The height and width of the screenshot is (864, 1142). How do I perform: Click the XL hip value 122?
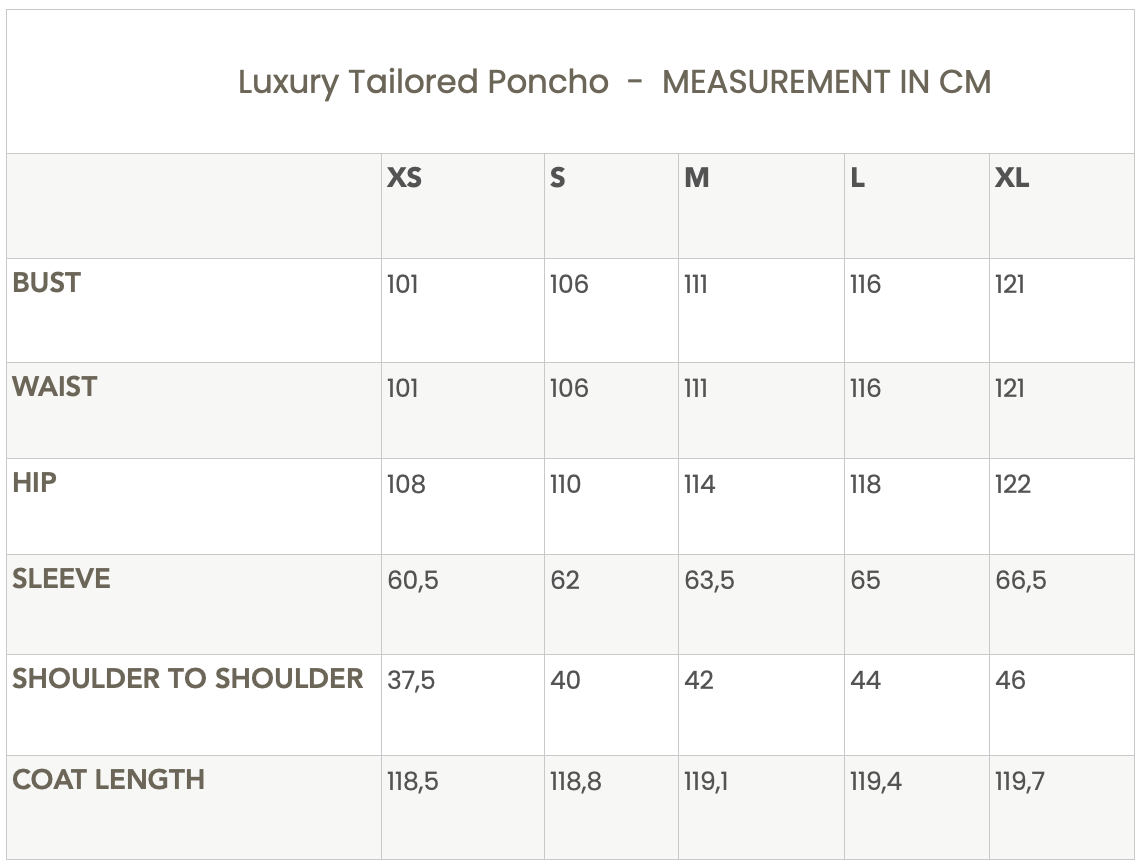point(1012,485)
